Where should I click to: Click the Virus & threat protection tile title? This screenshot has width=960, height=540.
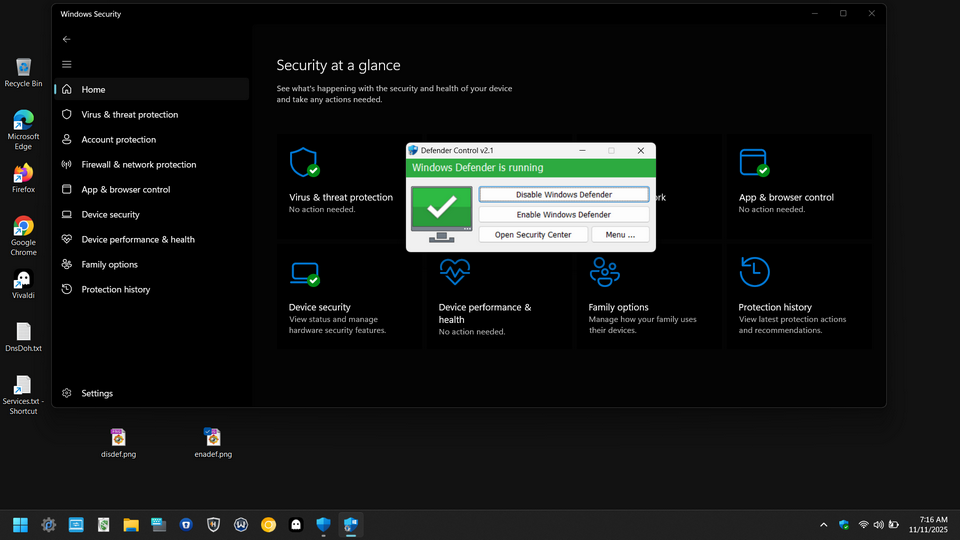click(341, 197)
